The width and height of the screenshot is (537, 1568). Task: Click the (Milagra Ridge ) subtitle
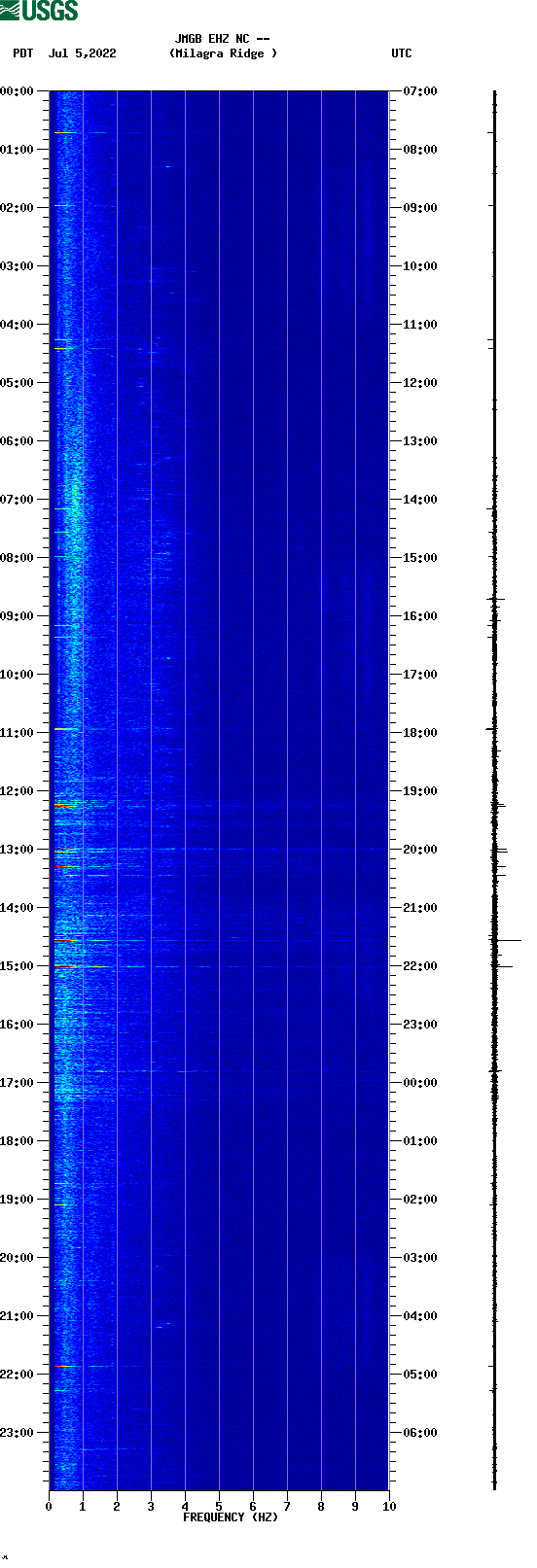223,53
